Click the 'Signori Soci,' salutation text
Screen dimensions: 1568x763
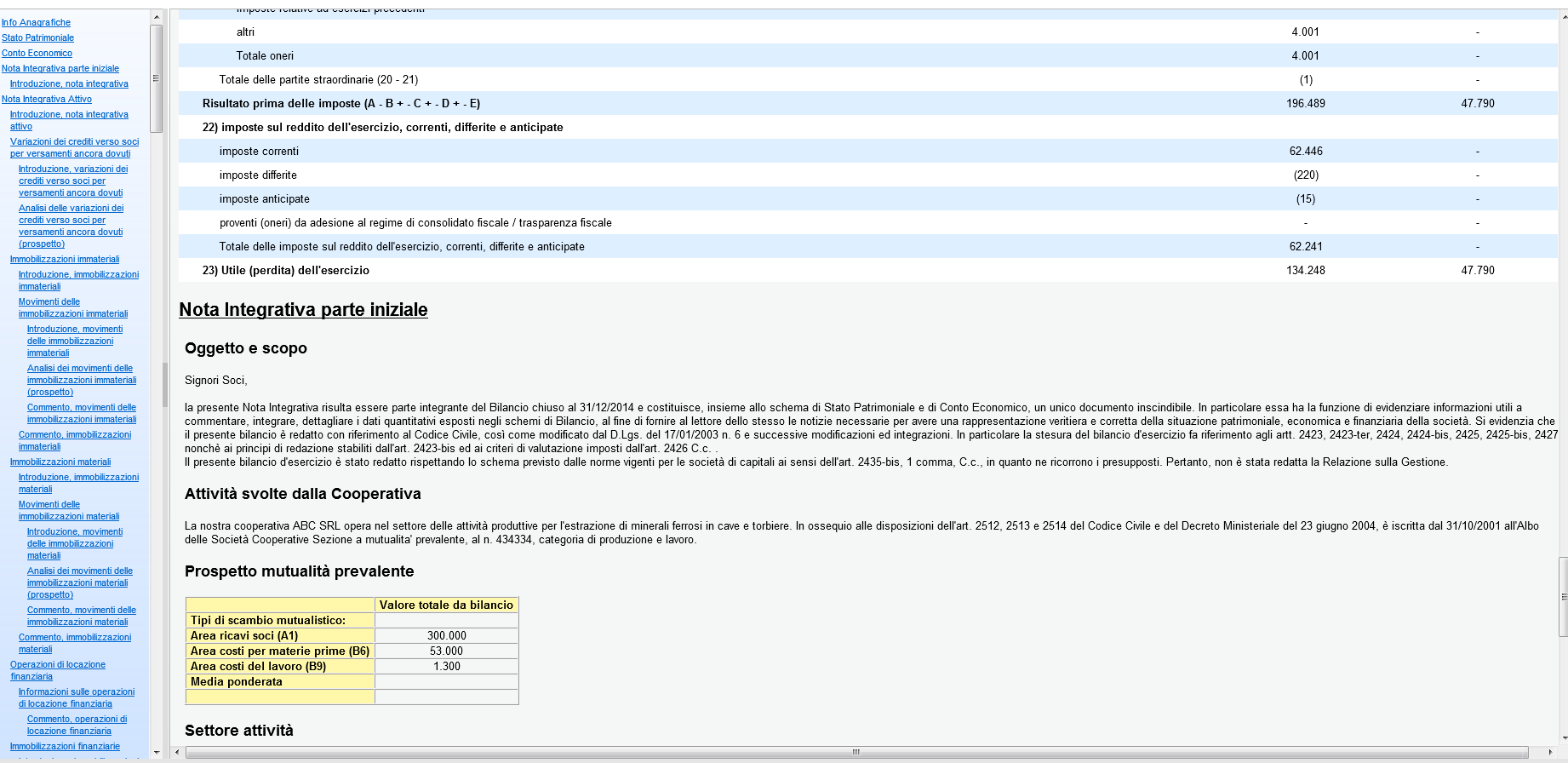pos(216,380)
